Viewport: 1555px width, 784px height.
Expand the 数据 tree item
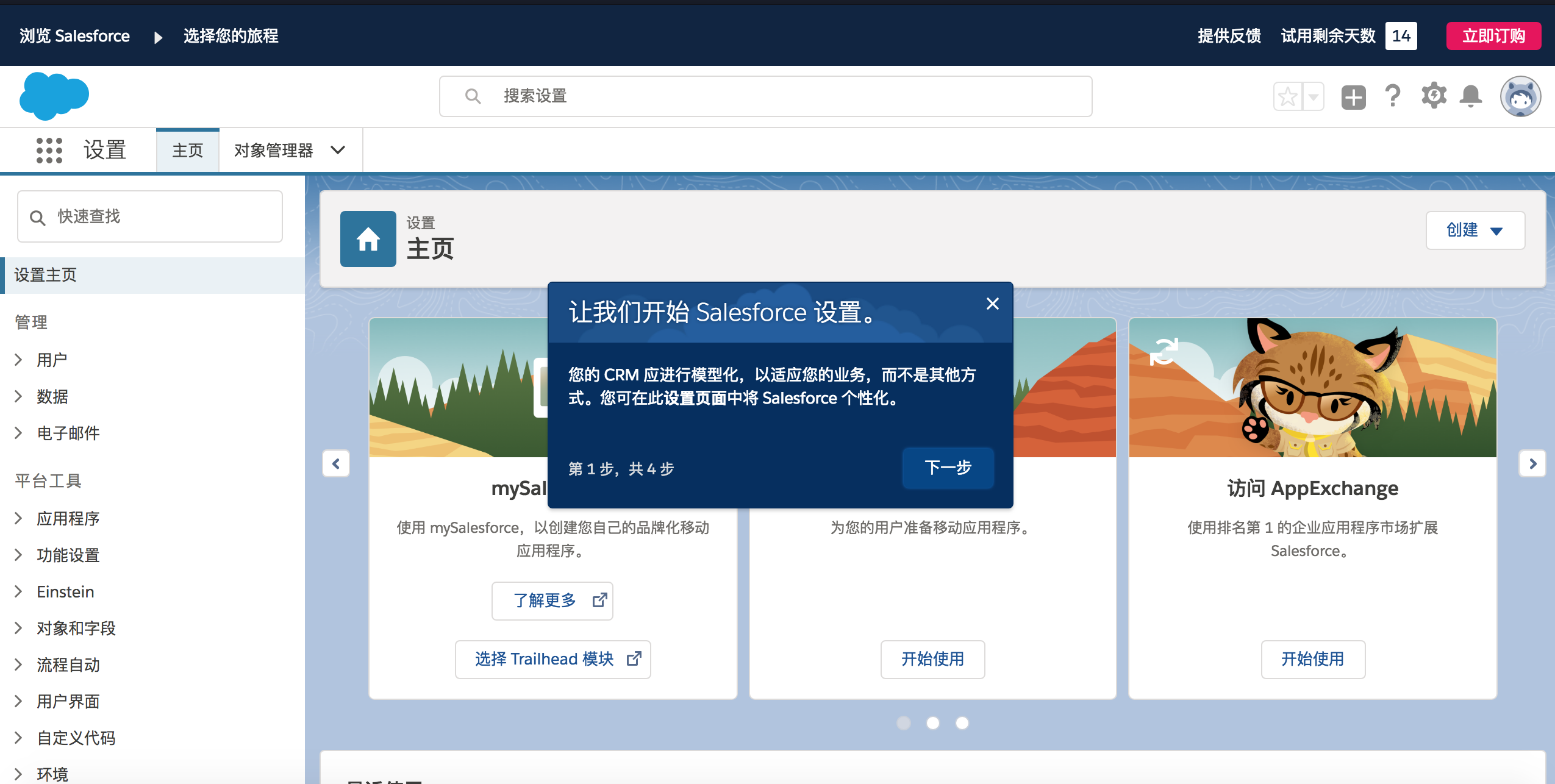pyautogui.click(x=18, y=396)
